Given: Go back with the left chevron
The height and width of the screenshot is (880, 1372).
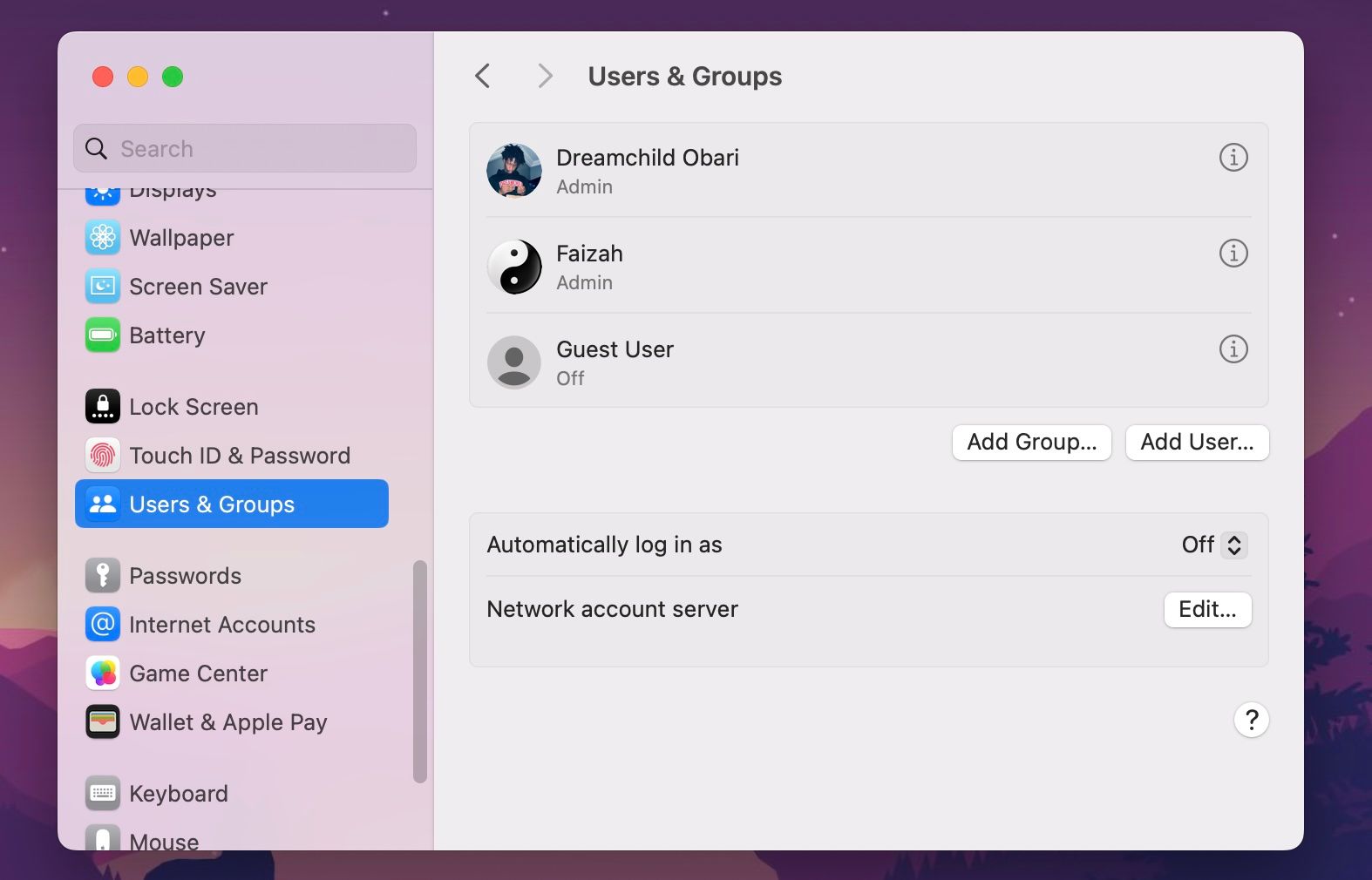Looking at the screenshot, I should (483, 77).
